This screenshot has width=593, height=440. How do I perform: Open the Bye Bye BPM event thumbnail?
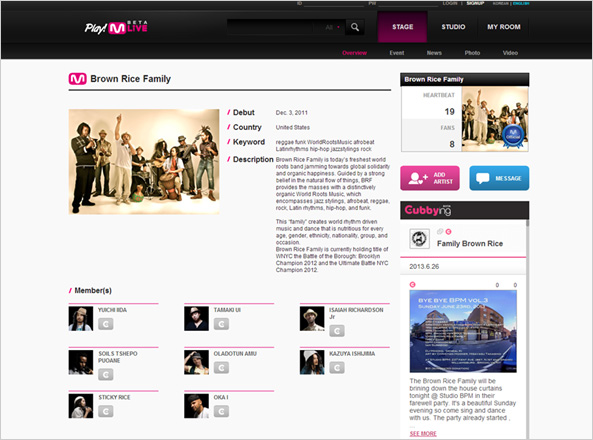point(463,331)
